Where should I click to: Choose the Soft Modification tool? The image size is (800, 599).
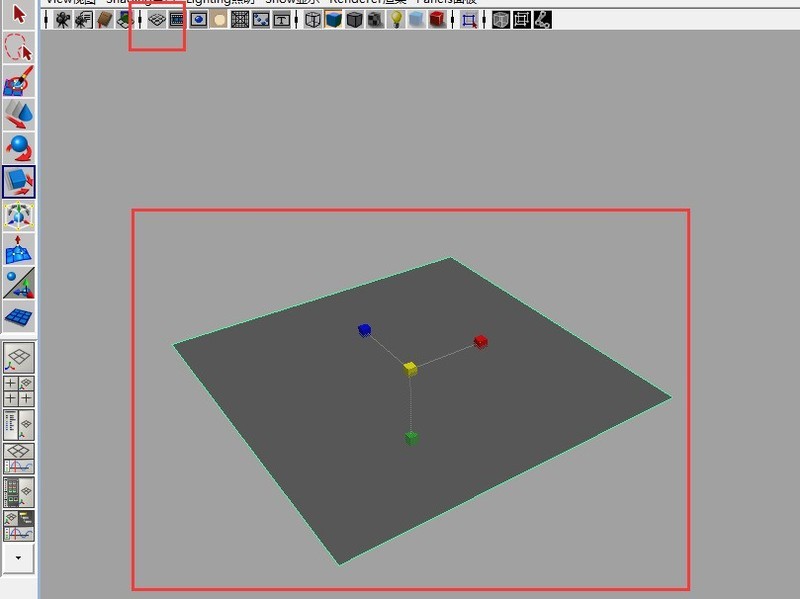coord(19,249)
